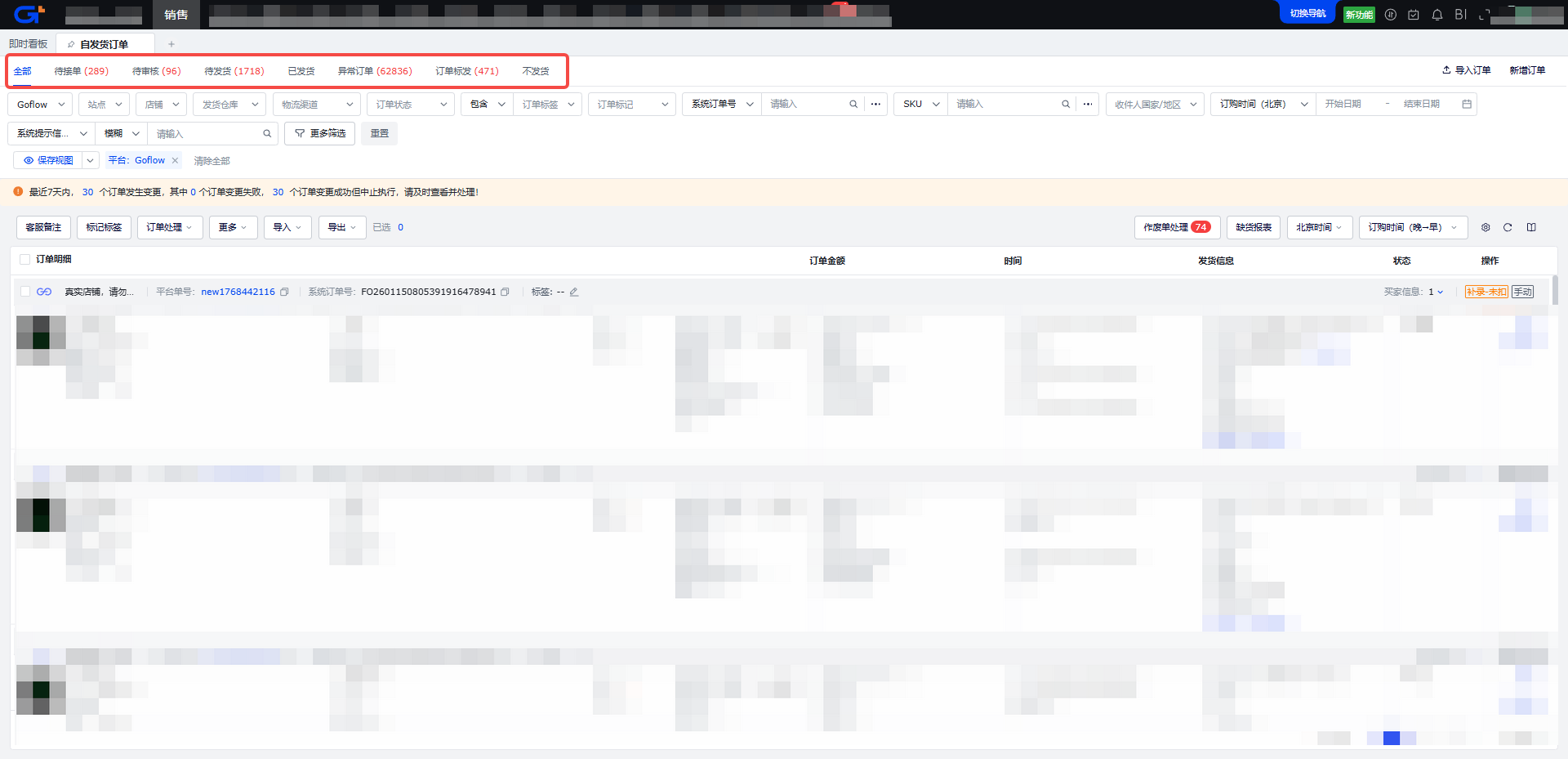The height and width of the screenshot is (759, 1568).
Task: Open the 系统订单号 type dropdown
Action: coord(722,105)
